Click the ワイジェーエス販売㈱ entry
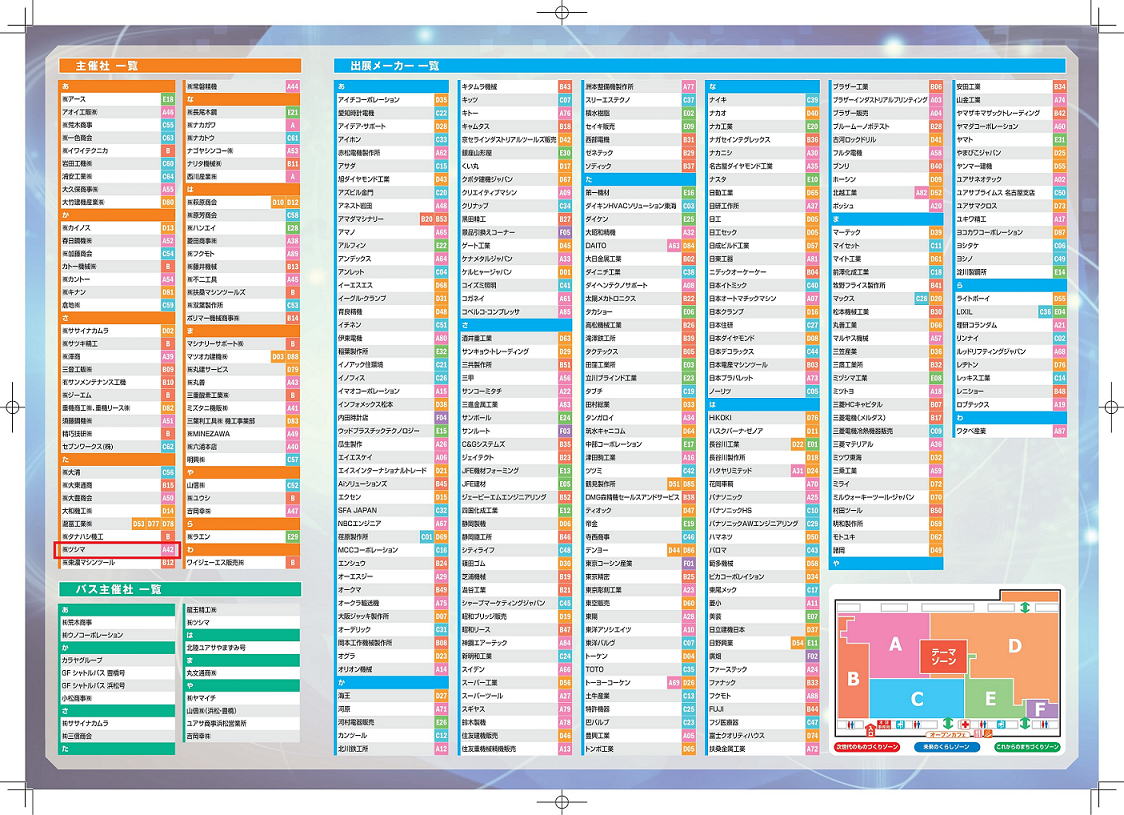 [x=242, y=563]
